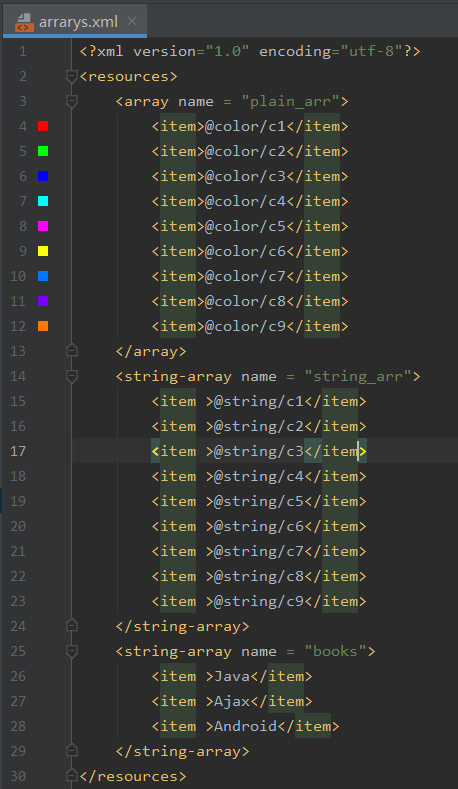Click the encoding "utf-8" value
The width and height of the screenshot is (458, 789).
point(371,51)
